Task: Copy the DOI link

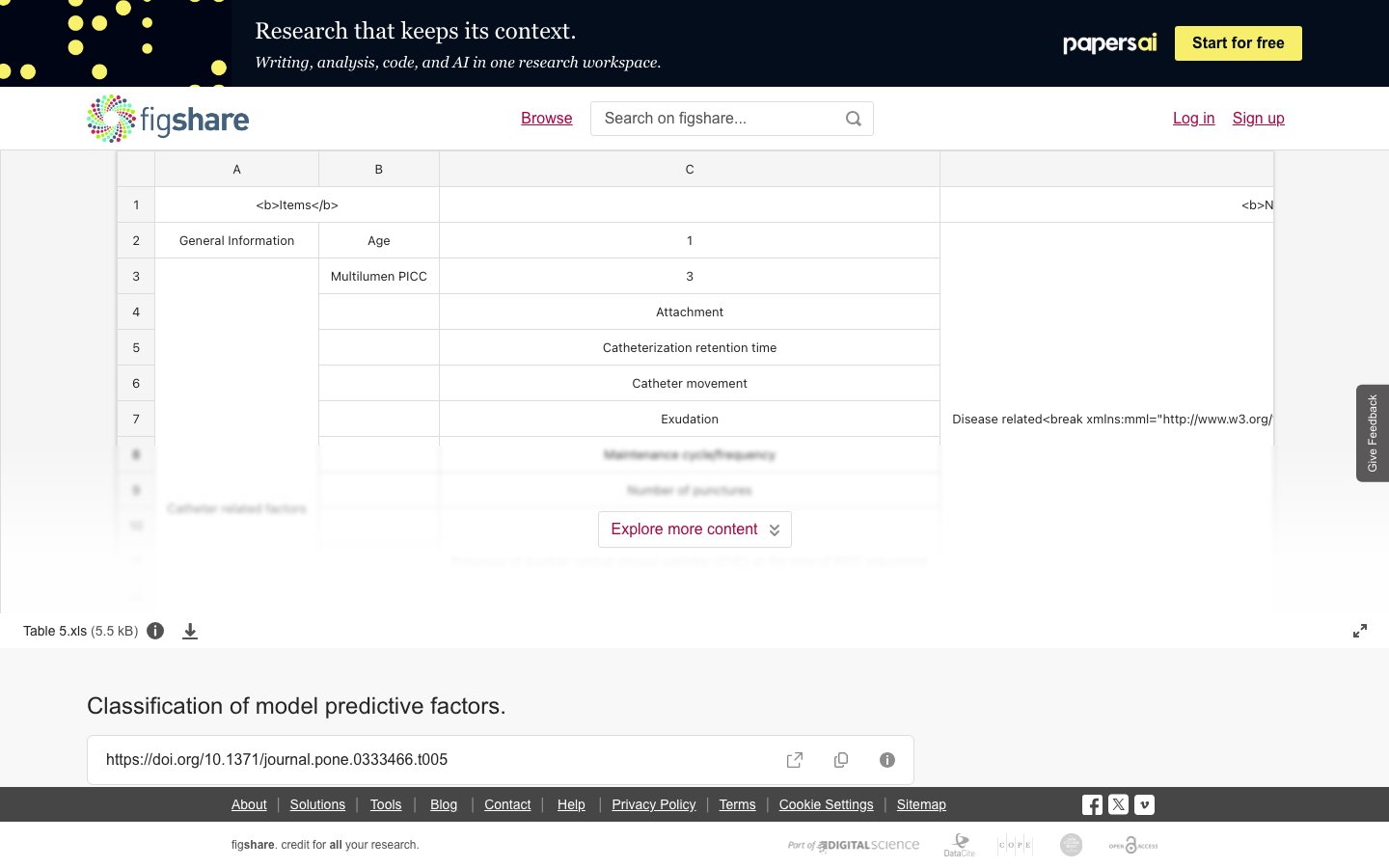Action: (841, 760)
